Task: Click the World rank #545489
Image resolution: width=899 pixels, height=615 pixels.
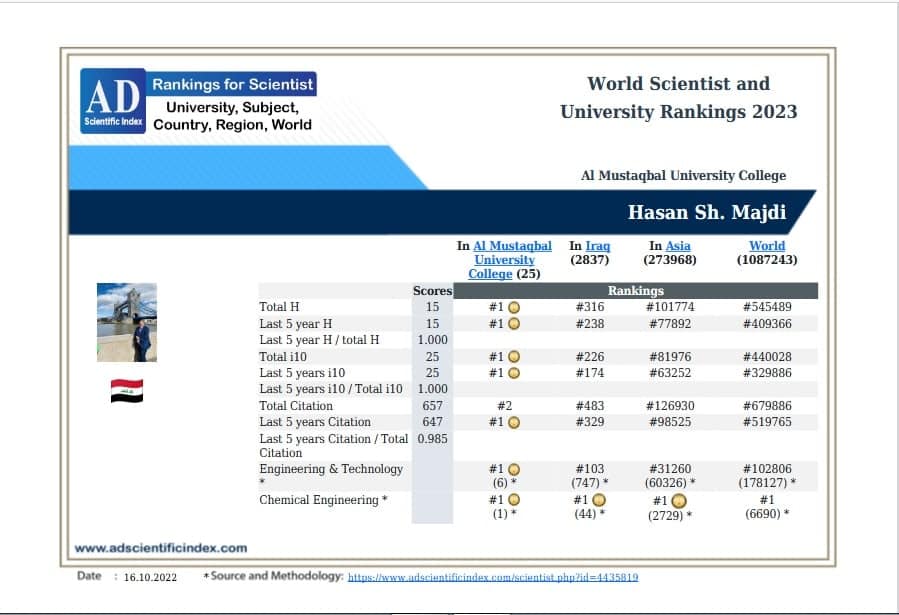Action: point(767,307)
